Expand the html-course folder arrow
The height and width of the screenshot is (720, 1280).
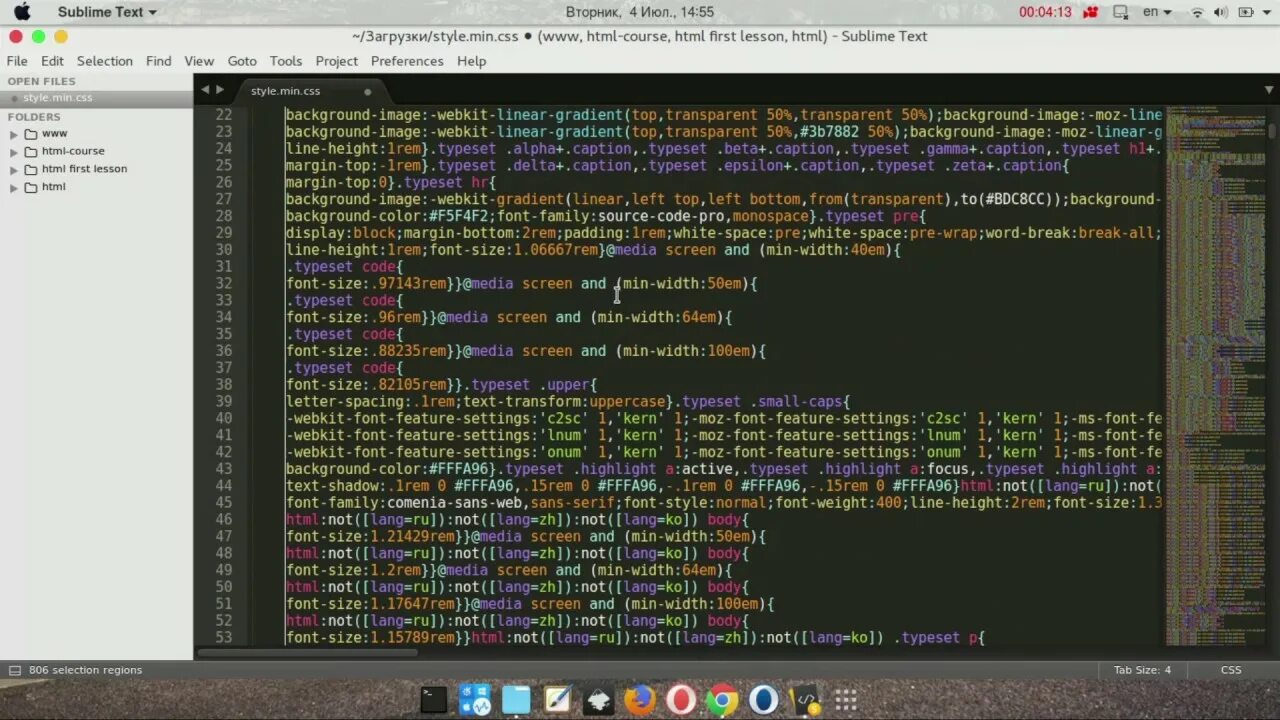(x=14, y=152)
